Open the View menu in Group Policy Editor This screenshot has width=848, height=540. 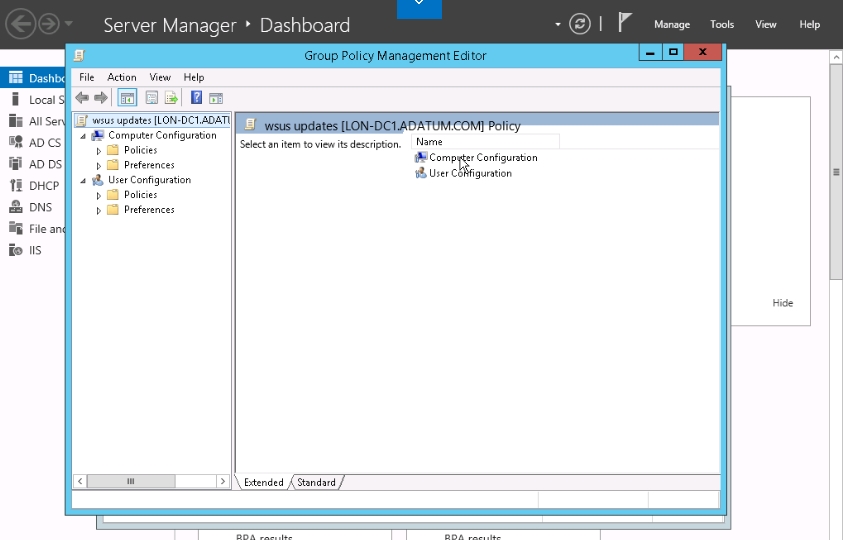pyautogui.click(x=160, y=77)
